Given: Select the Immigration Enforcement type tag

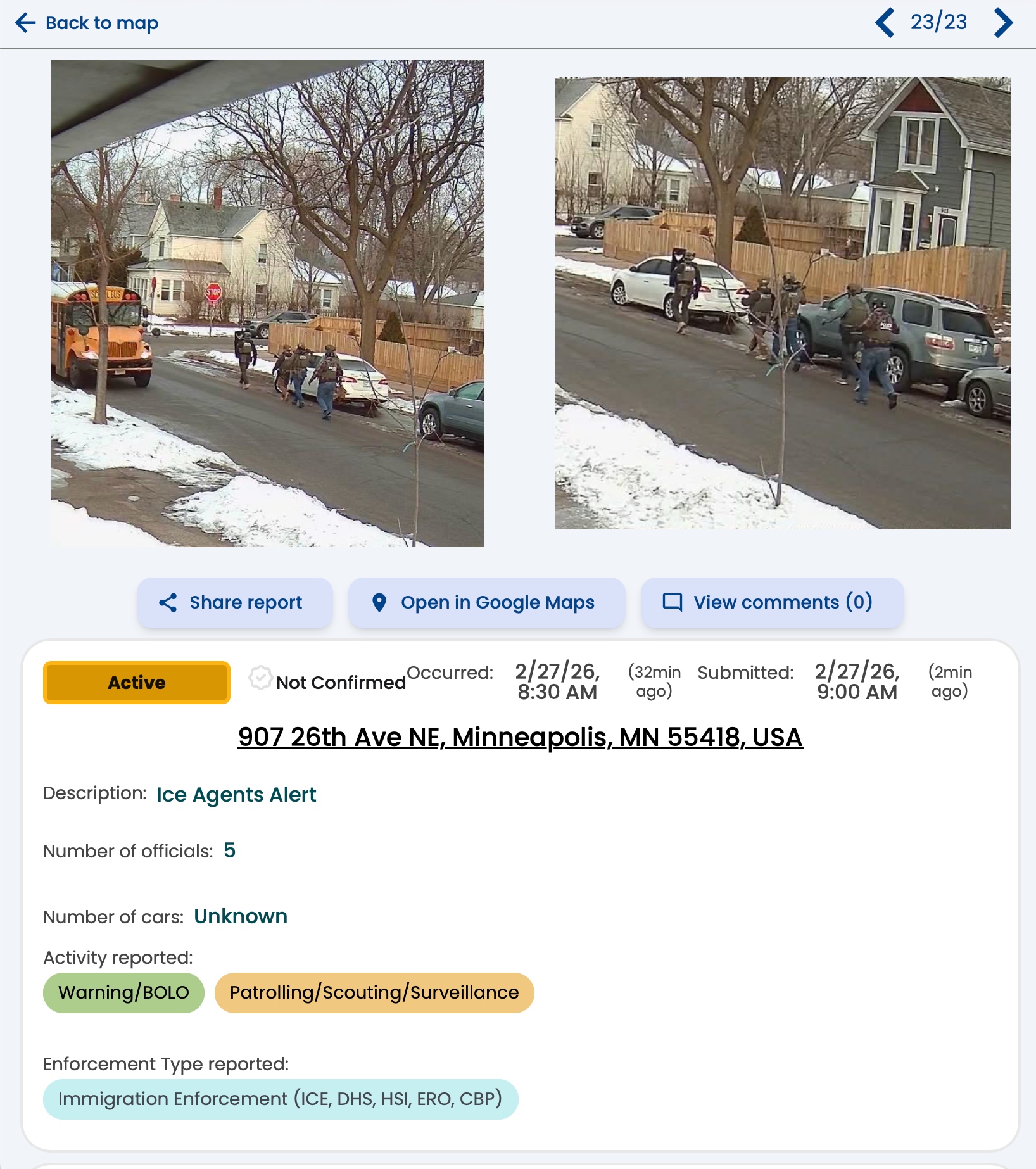Looking at the screenshot, I should coord(281,1099).
